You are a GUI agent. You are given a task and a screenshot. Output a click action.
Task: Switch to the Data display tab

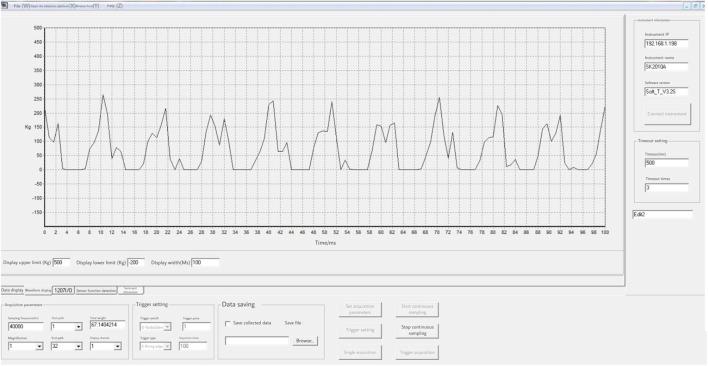12,290
